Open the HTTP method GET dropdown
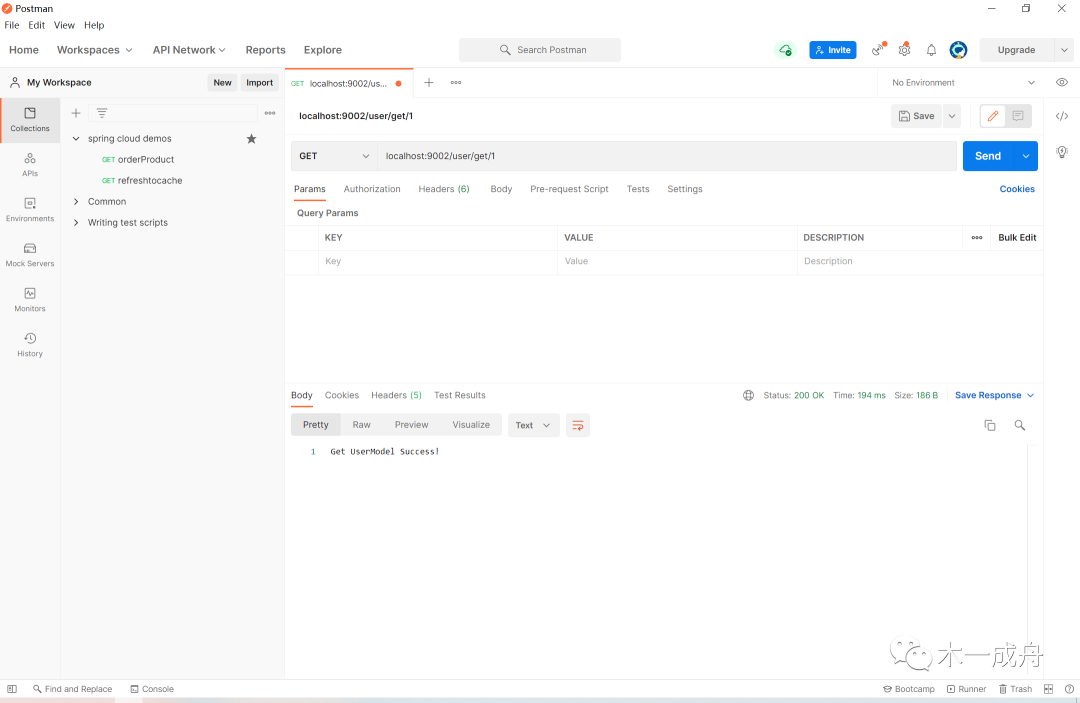The image size is (1080, 703). (334, 156)
